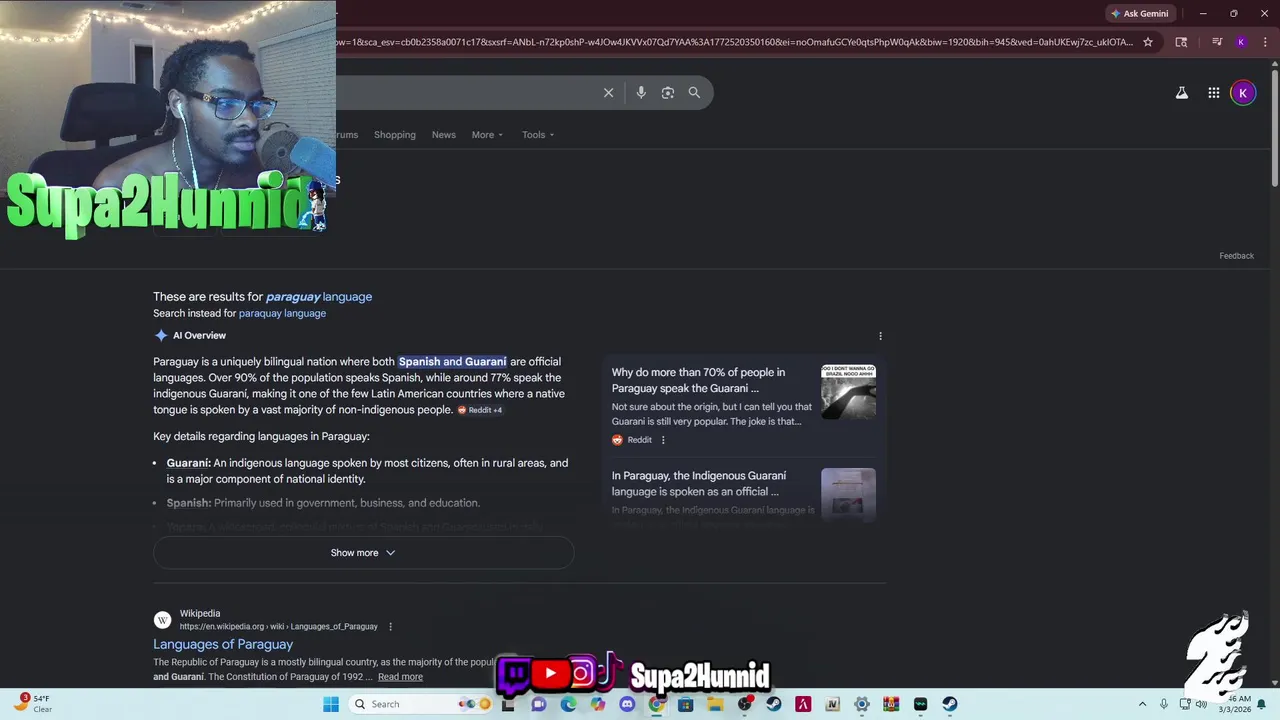
Task: Click the Ask Gemini button
Action: 1139,14
